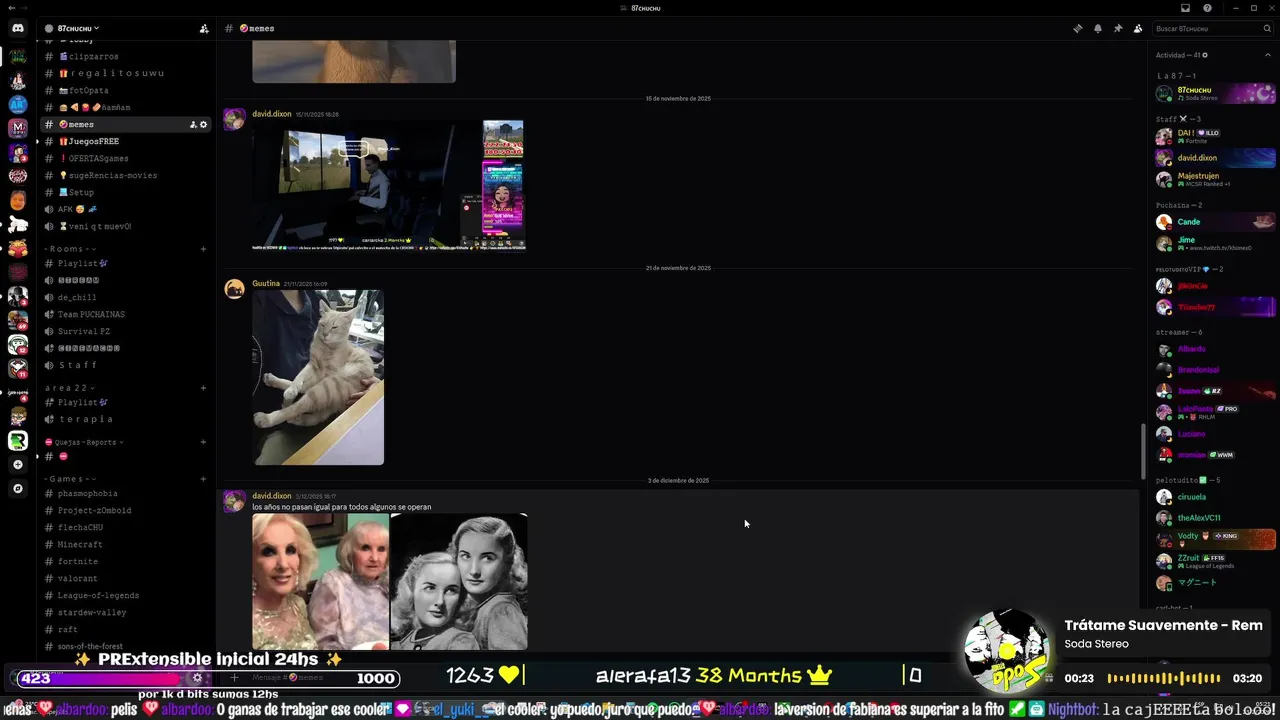
Task: Click Goutina's username in chat
Action: (x=266, y=284)
